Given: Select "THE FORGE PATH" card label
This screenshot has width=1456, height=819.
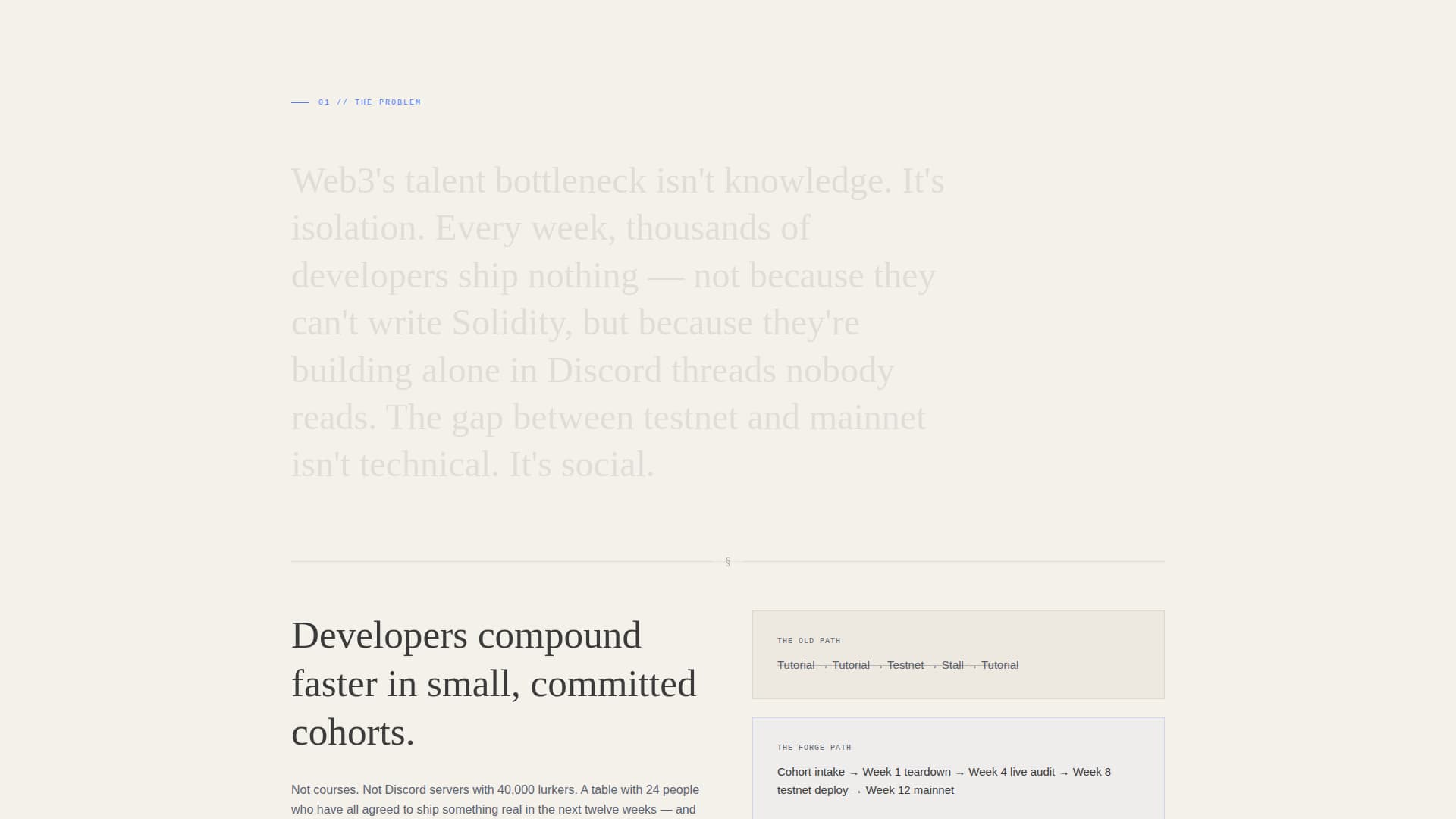Looking at the screenshot, I should point(814,747).
